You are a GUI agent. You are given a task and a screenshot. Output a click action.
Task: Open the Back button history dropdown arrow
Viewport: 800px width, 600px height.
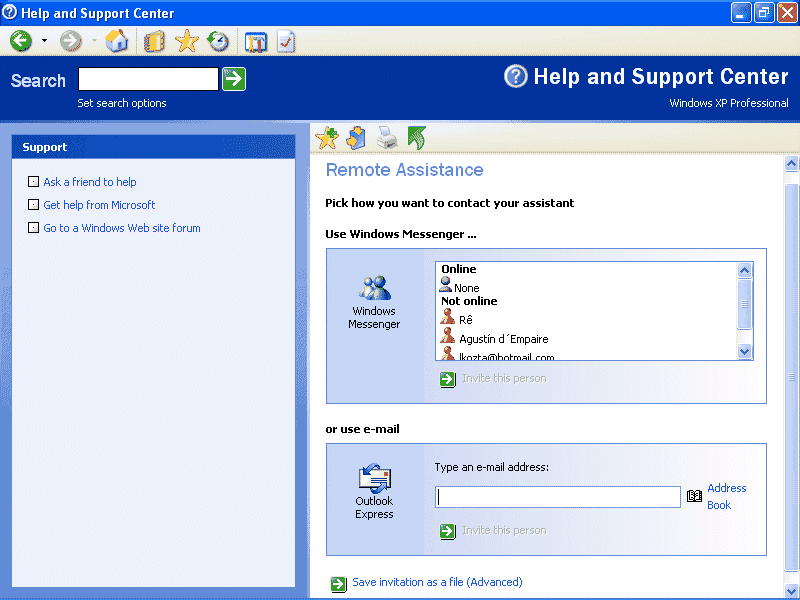click(44, 41)
